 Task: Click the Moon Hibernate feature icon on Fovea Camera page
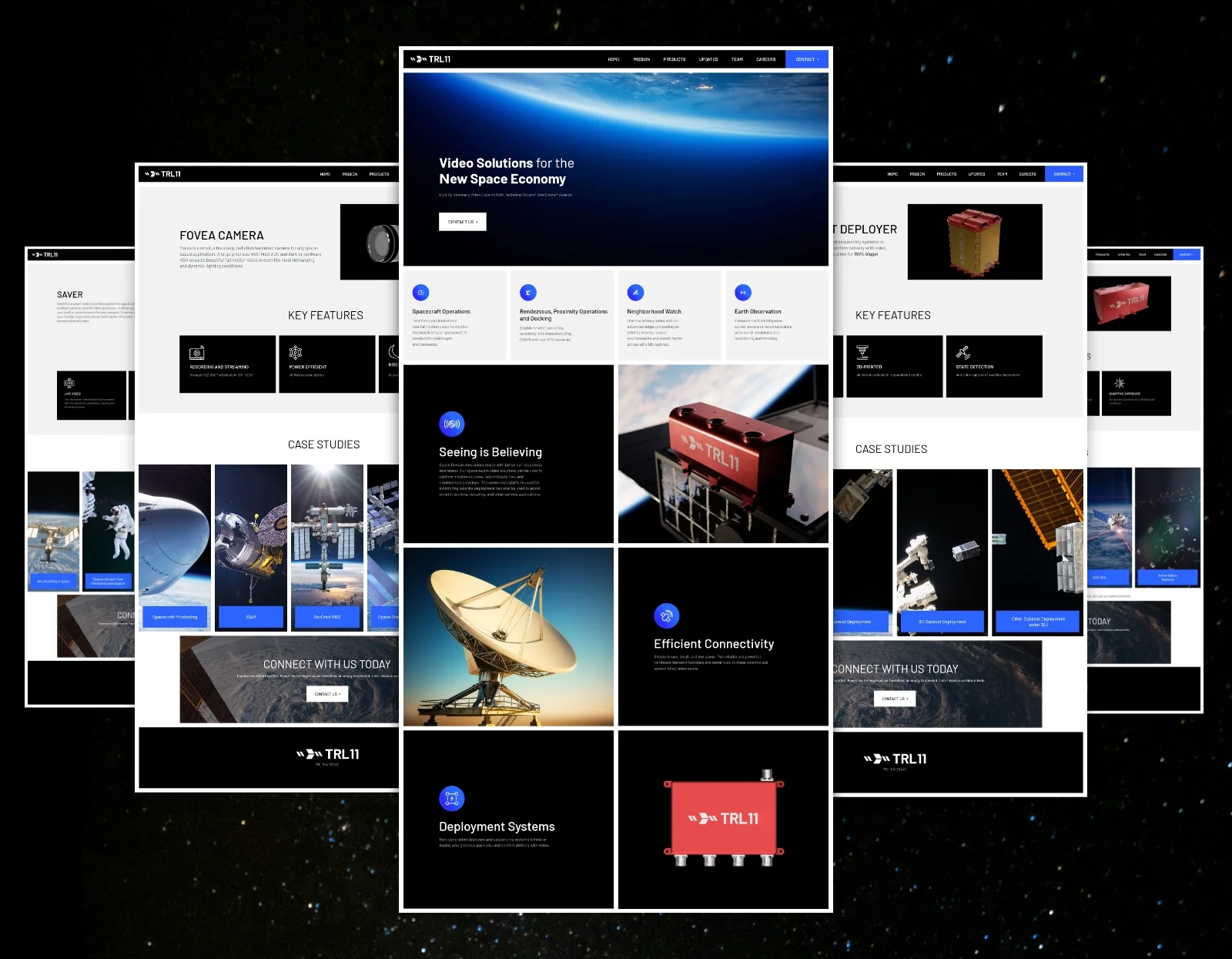(x=393, y=352)
